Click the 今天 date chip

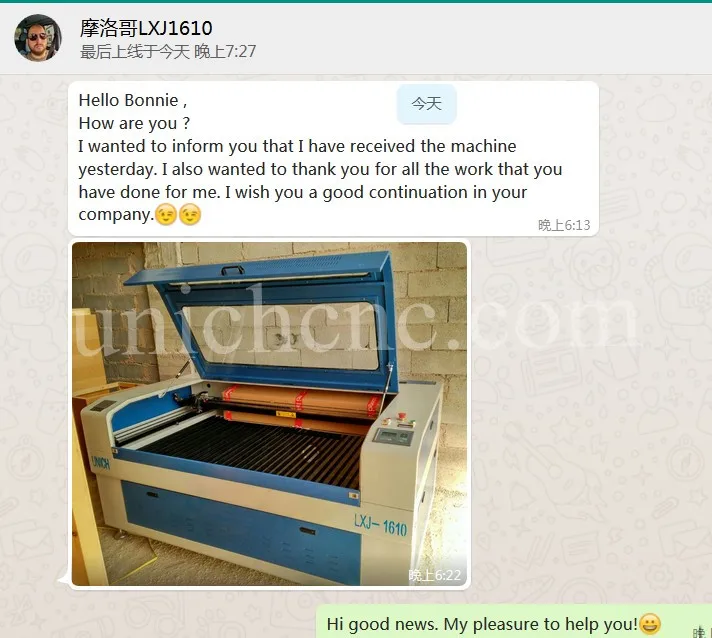[426, 104]
